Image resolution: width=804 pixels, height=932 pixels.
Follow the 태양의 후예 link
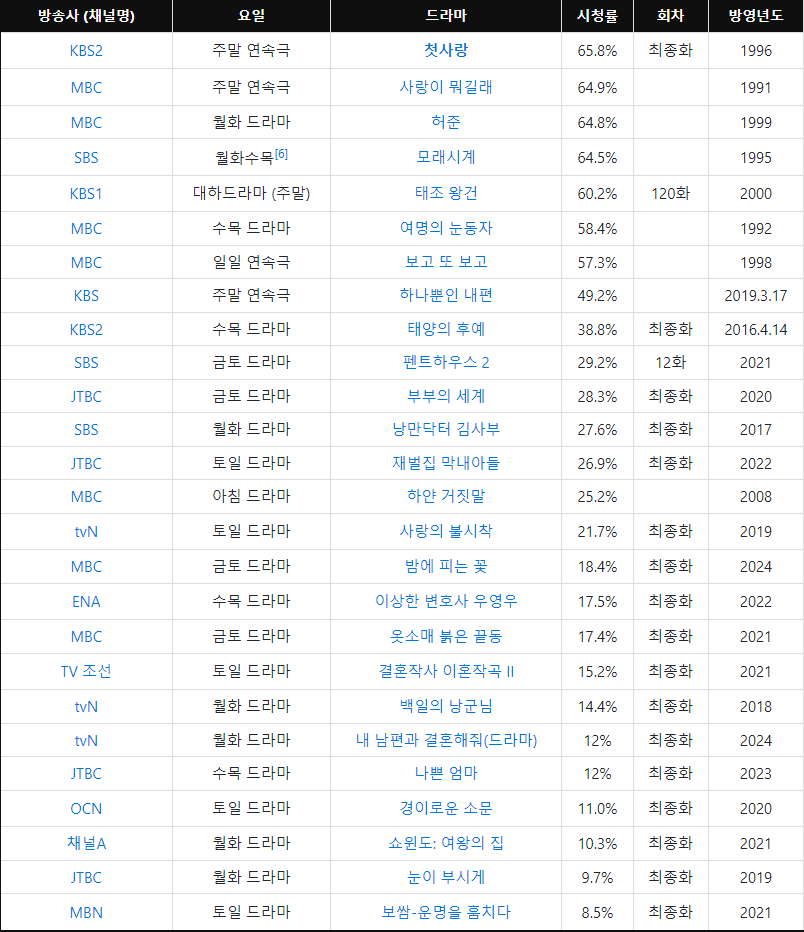click(x=446, y=329)
